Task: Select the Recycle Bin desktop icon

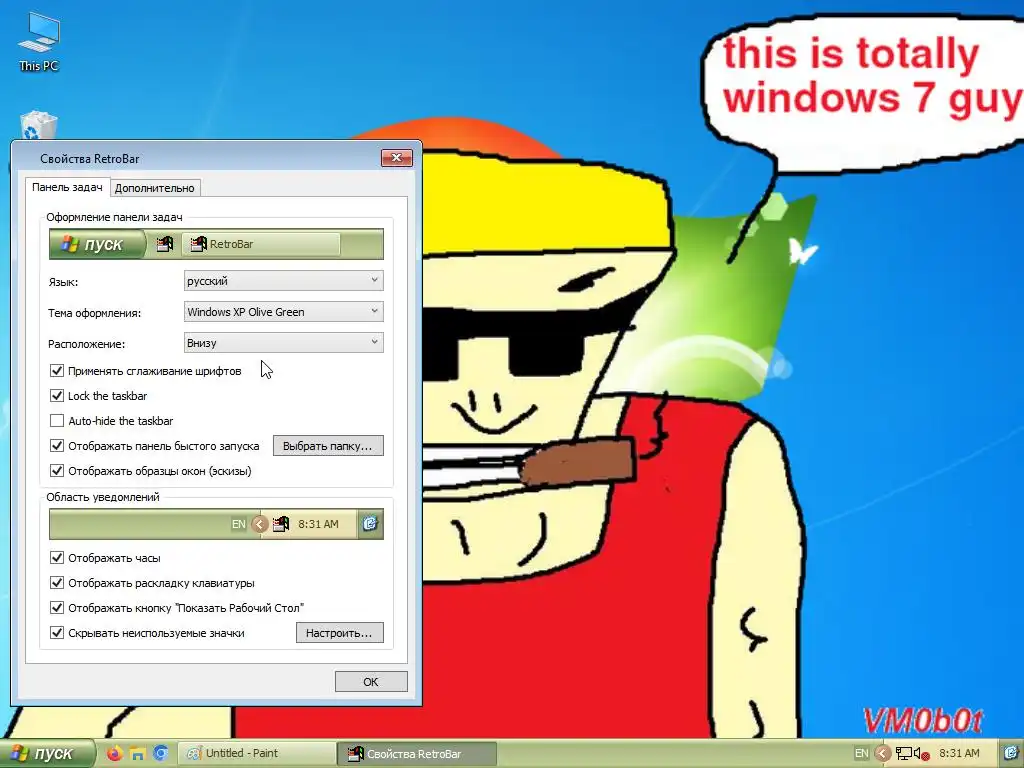Action: tap(39, 126)
